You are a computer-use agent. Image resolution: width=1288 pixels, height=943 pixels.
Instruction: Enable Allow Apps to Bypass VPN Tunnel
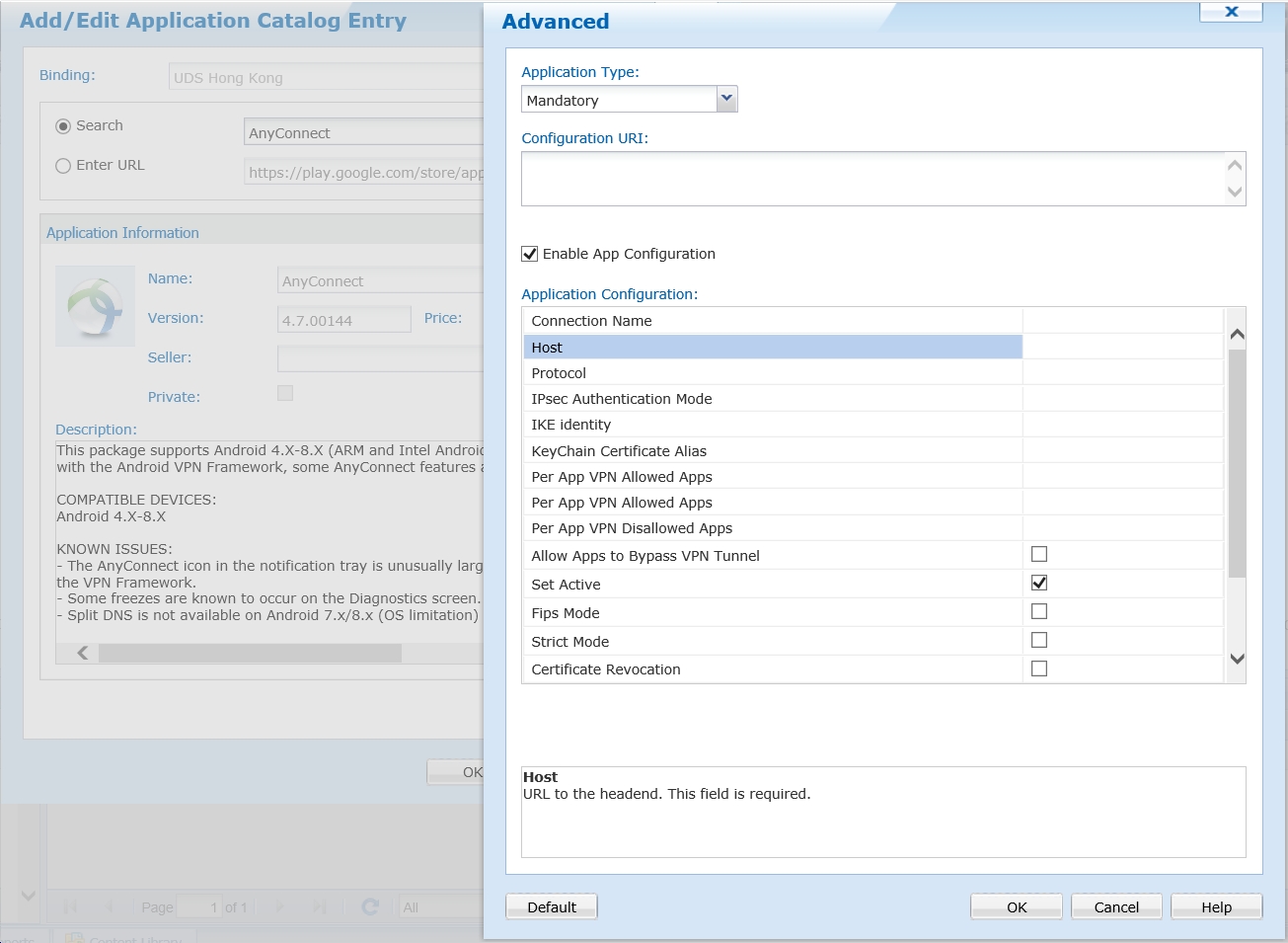point(1038,555)
